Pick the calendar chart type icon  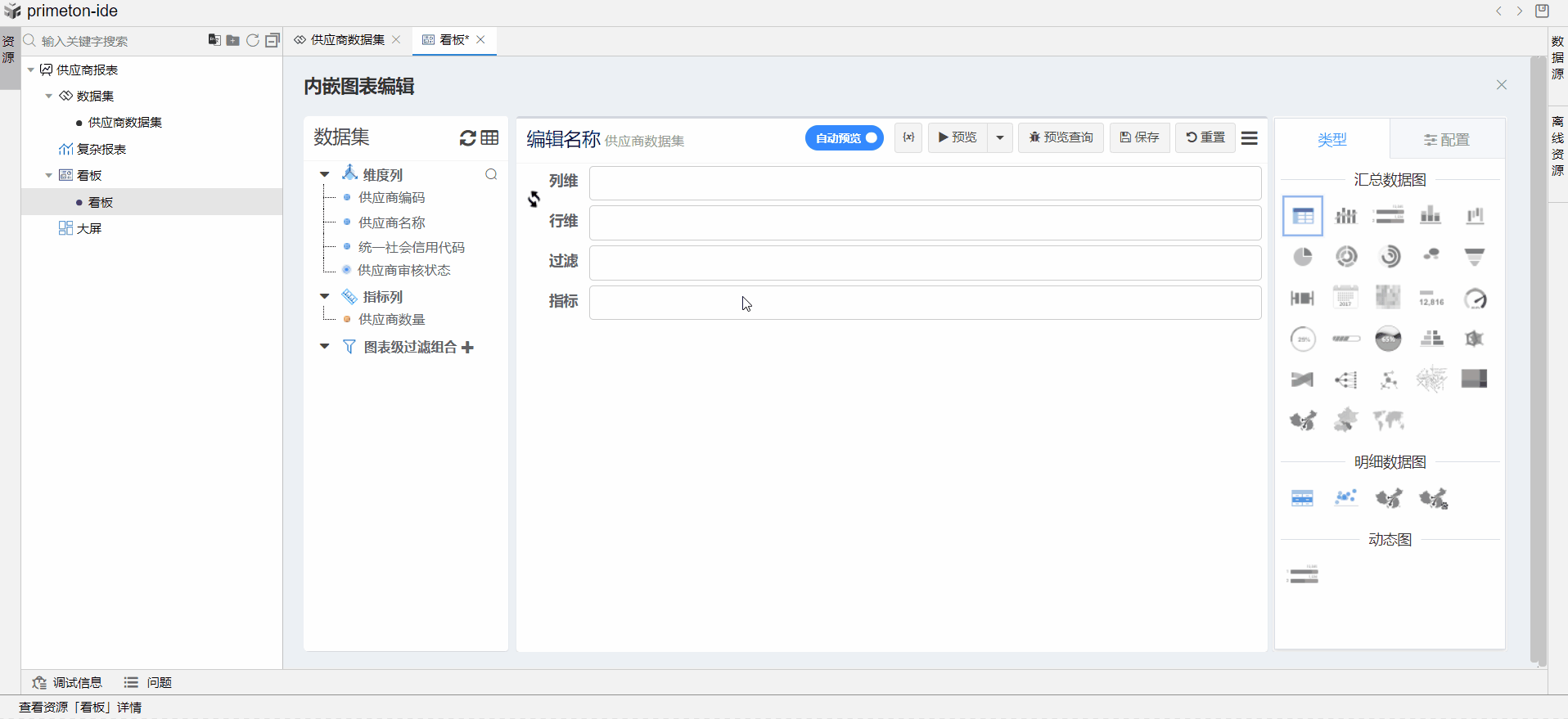point(1345,298)
